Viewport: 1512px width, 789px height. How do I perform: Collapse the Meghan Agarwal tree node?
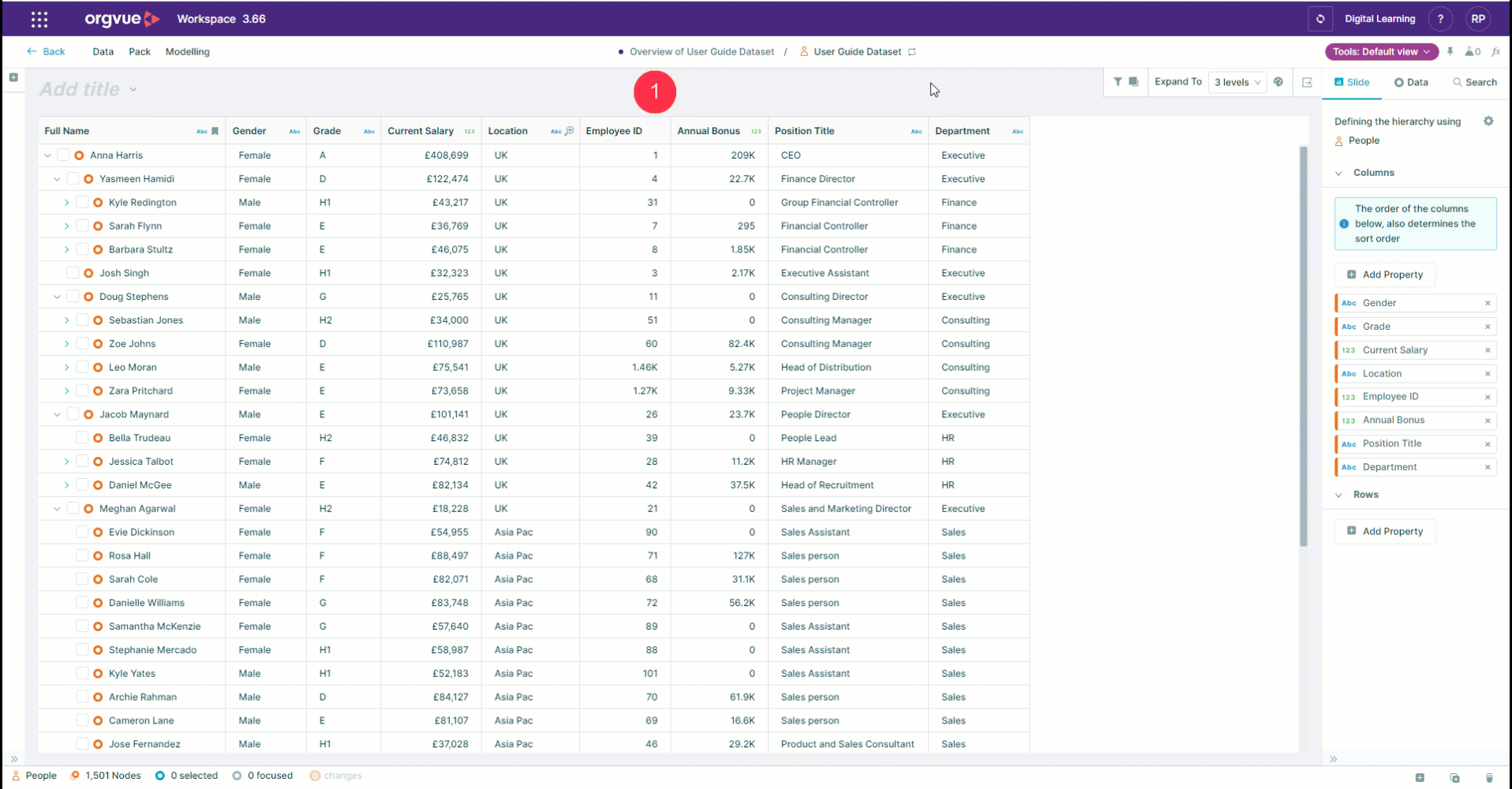[x=57, y=509]
